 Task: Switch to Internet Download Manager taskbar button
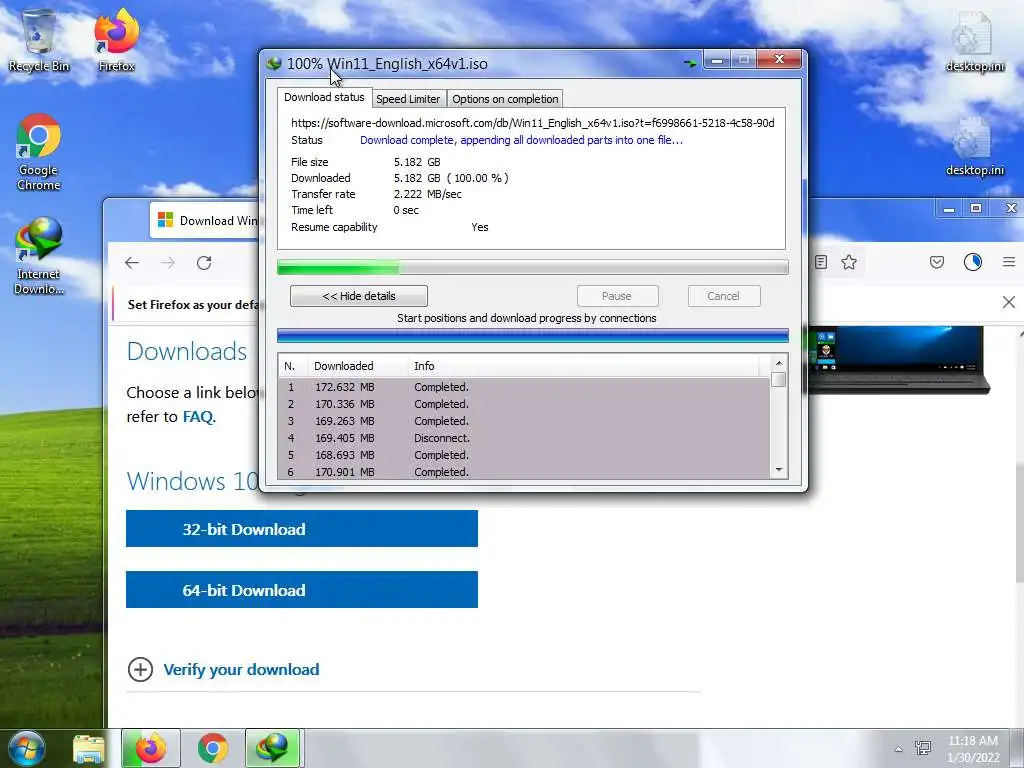[x=272, y=748]
